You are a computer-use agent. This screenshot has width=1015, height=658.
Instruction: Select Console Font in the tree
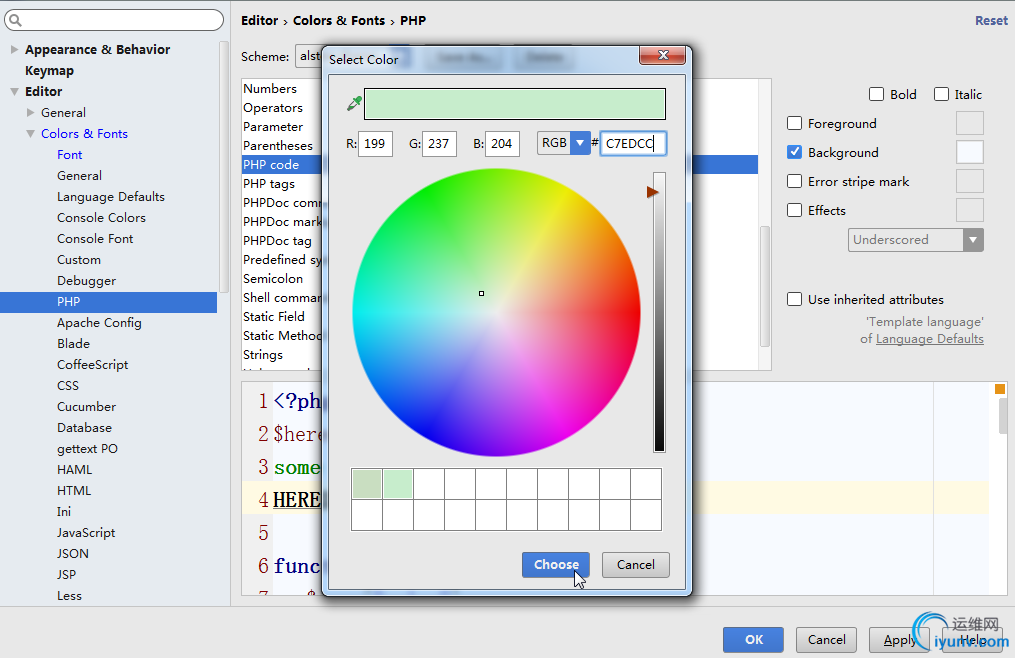point(95,239)
